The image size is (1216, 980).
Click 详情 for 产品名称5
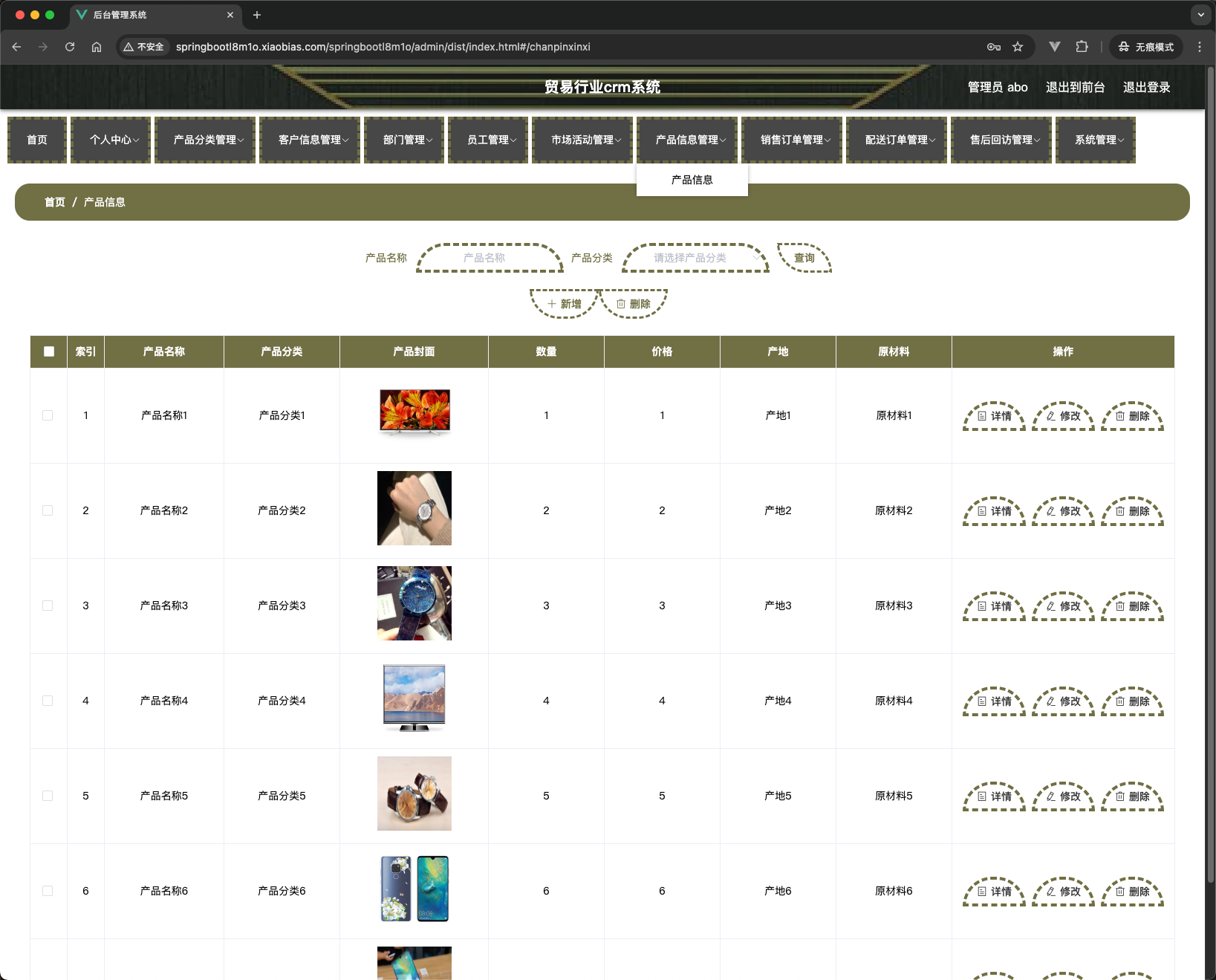click(x=994, y=796)
